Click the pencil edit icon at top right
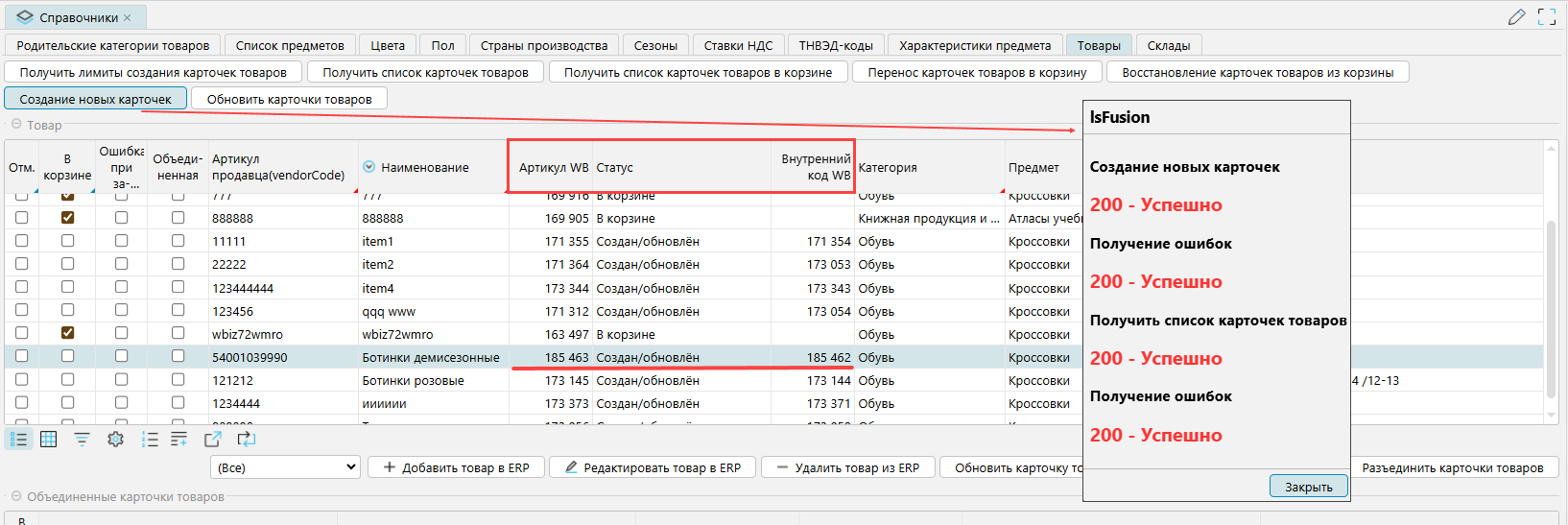This screenshot has height=525, width=1568. point(1516,17)
